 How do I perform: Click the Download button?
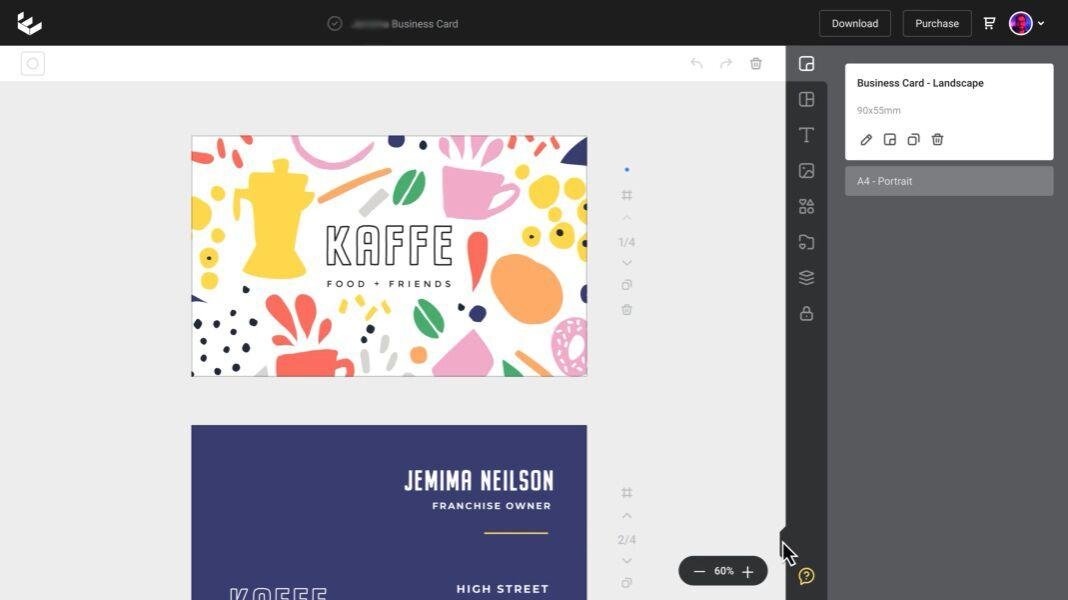855,23
